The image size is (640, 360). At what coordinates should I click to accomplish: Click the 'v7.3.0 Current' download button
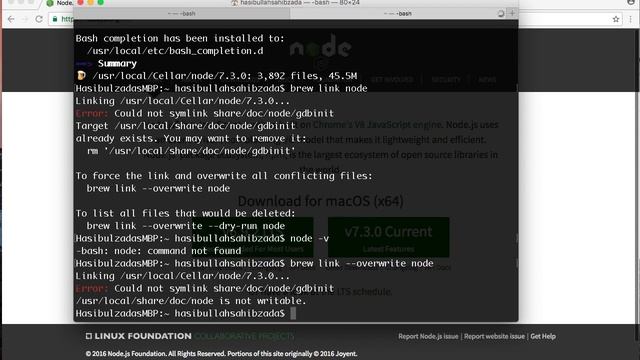tap(389, 238)
